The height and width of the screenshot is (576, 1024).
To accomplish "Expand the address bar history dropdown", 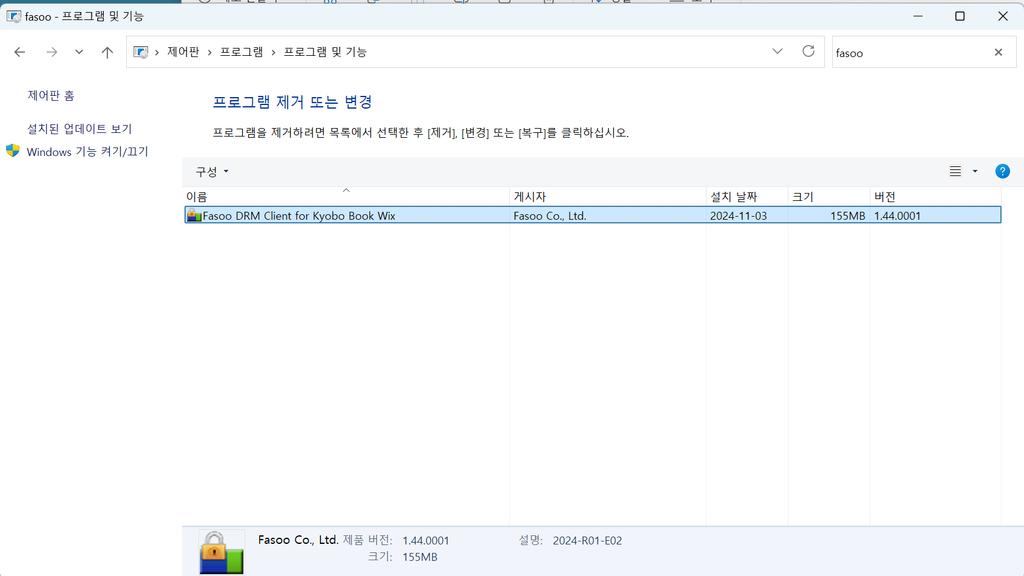I will click(x=777, y=52).
